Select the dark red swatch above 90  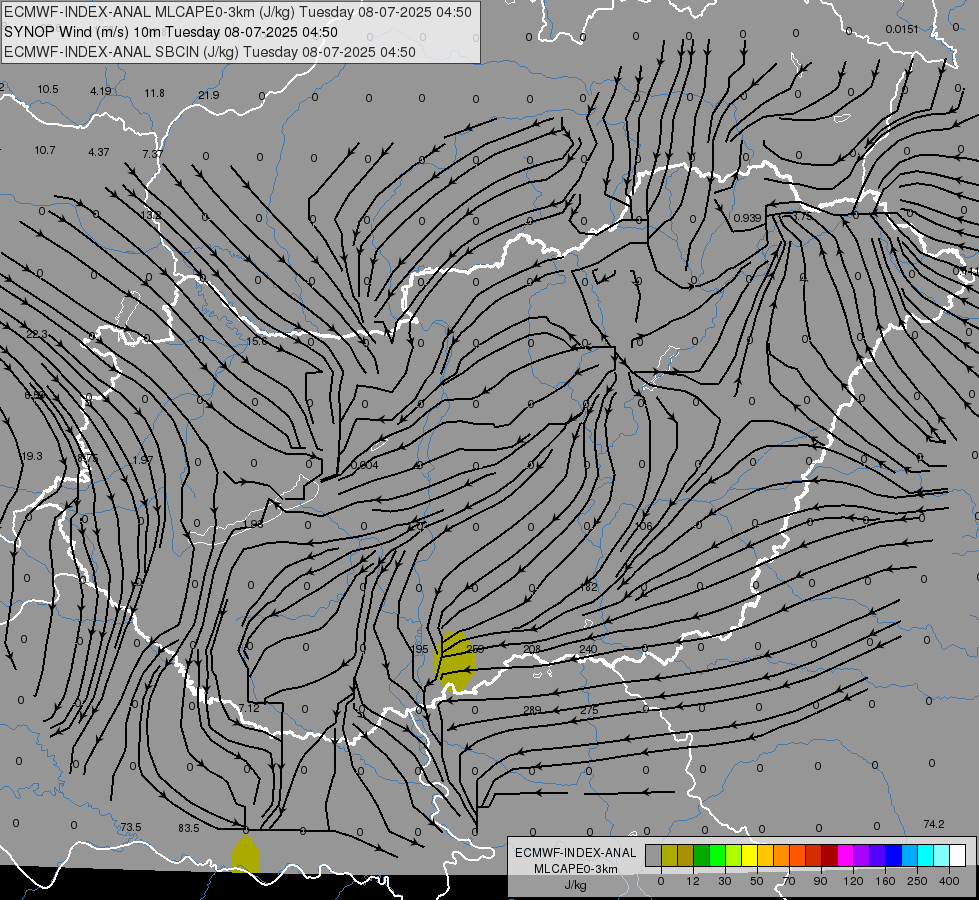(830, 855)
